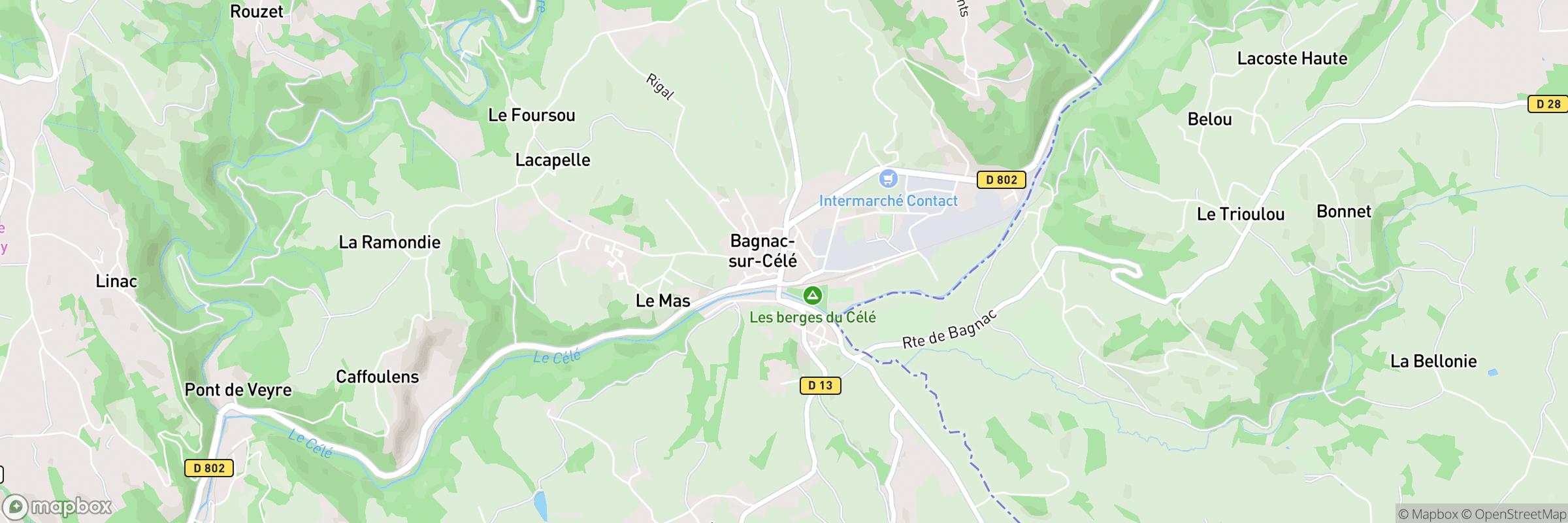Select the Le Trioulou village label
Screen dimensions: 1568x523
click(1241, 214)
